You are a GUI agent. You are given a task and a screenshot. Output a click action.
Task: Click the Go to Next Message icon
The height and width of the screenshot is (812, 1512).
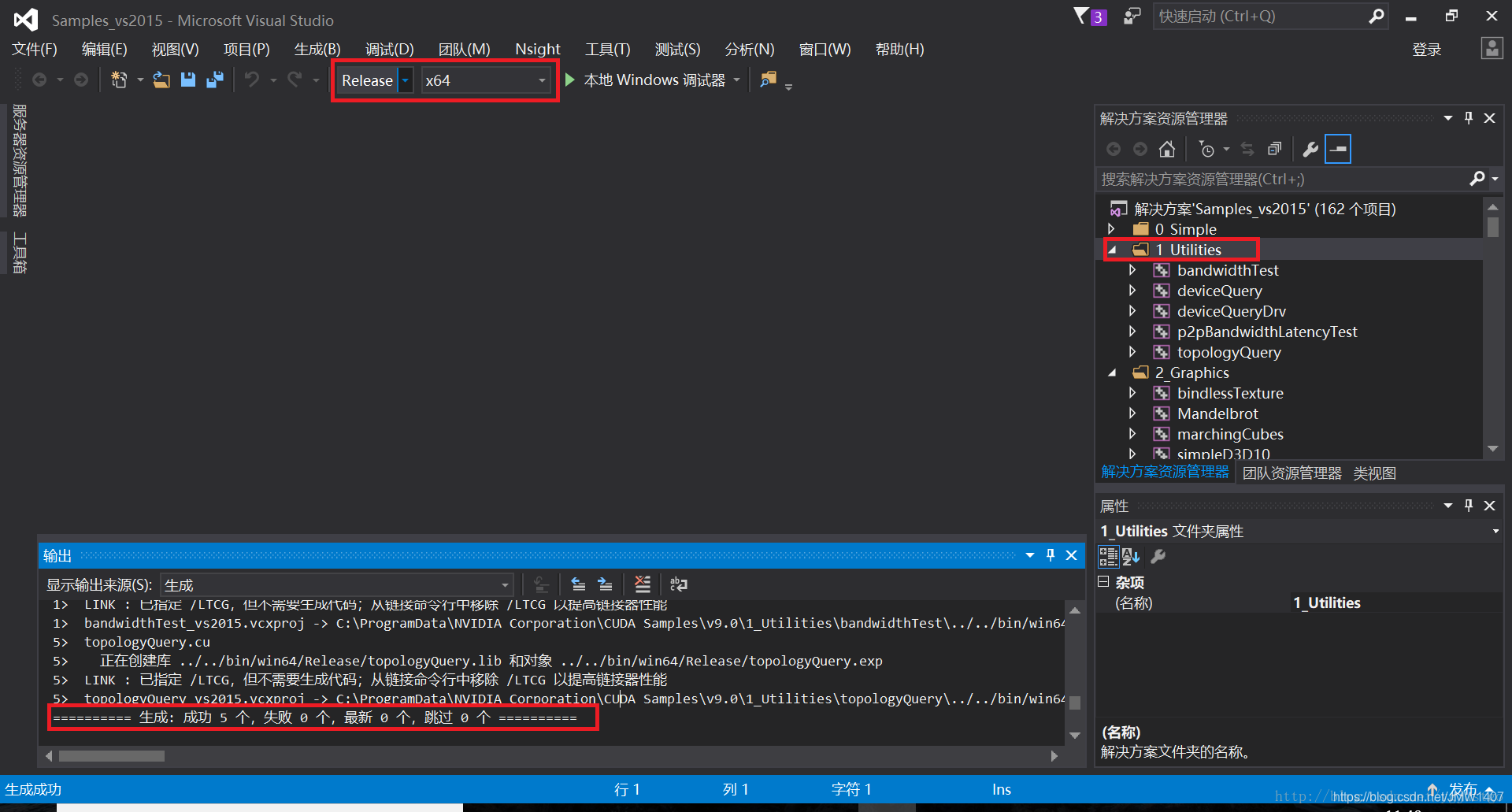(605, 584)
